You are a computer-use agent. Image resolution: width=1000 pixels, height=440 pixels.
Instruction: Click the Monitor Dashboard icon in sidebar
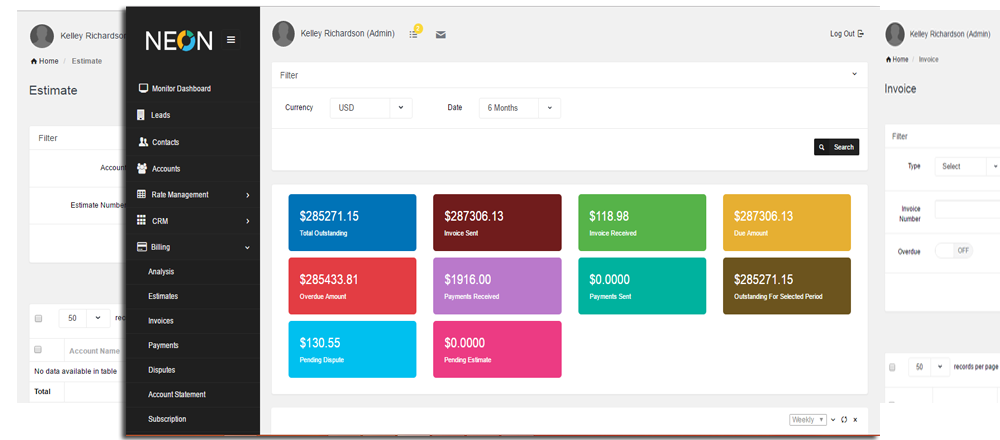coord(143,89)
